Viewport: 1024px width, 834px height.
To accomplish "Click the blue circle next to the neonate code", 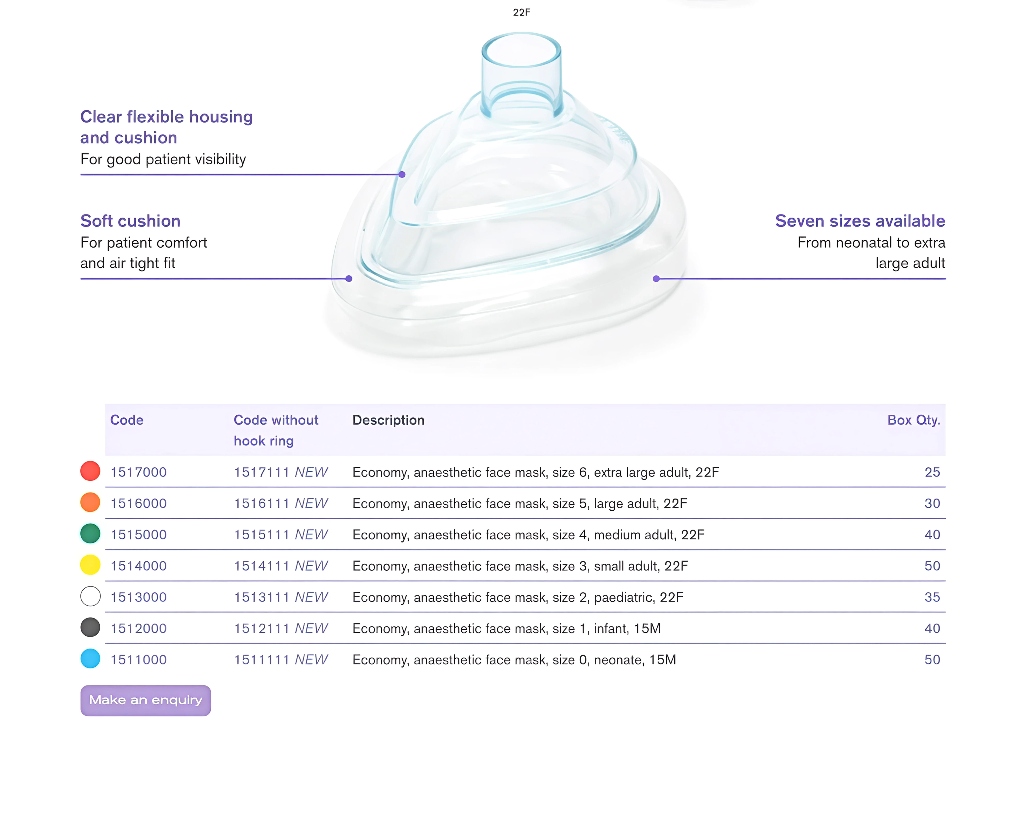I will [x=90, y=659].
